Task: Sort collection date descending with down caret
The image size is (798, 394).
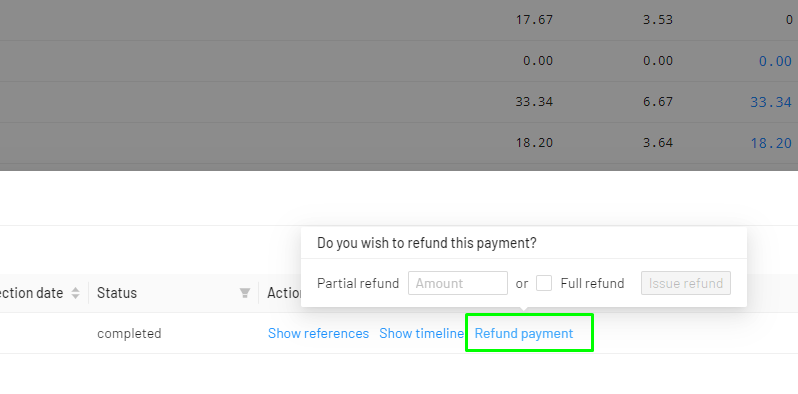Action: pyautogui.click(x=75, y=296)
